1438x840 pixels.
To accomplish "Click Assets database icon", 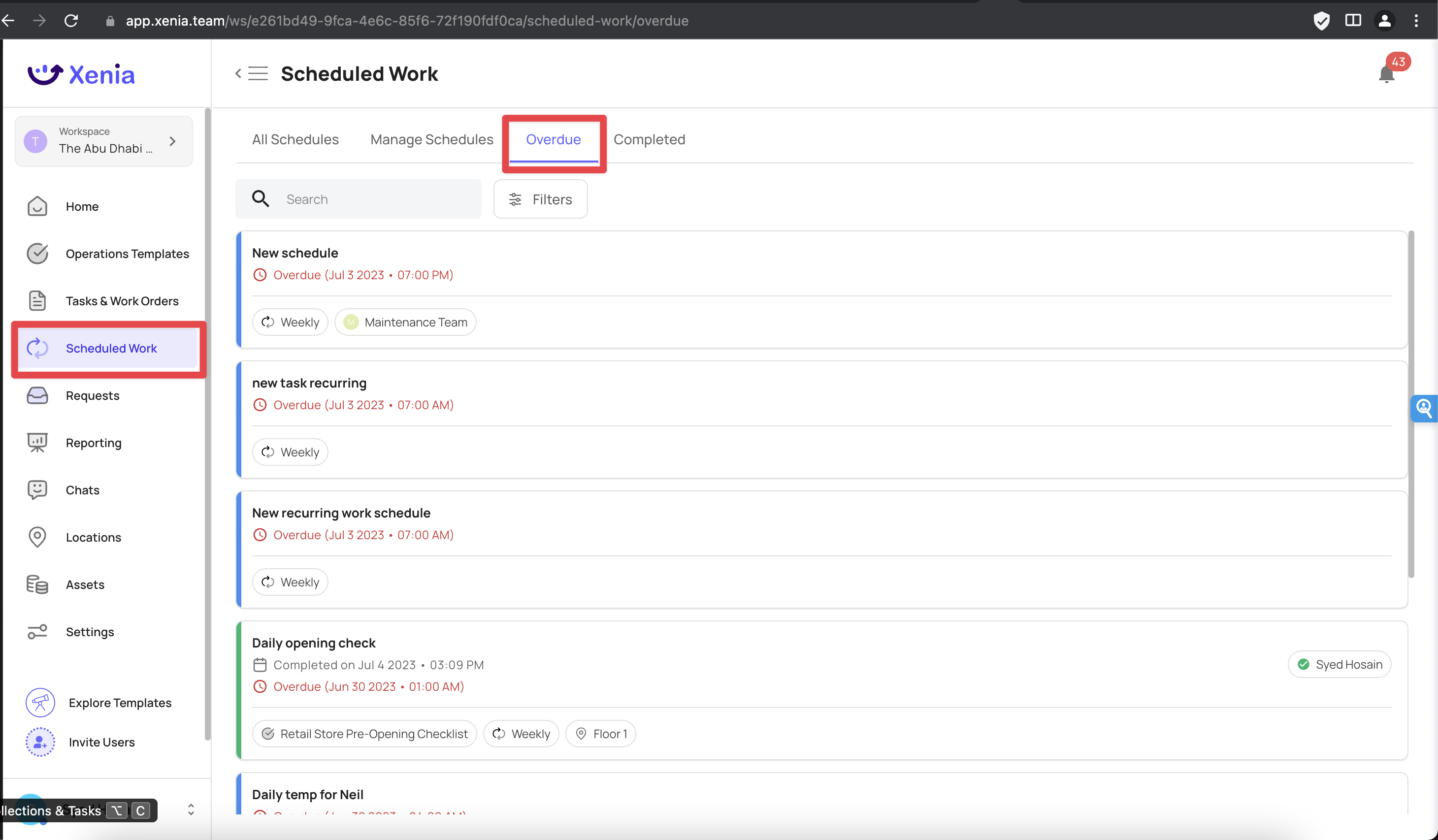I will click(x=37, y=584).
